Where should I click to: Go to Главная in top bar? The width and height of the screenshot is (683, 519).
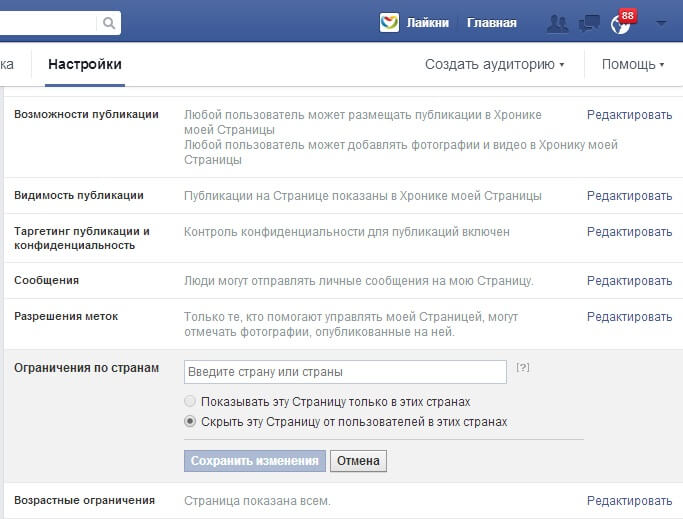pos(492,23)
